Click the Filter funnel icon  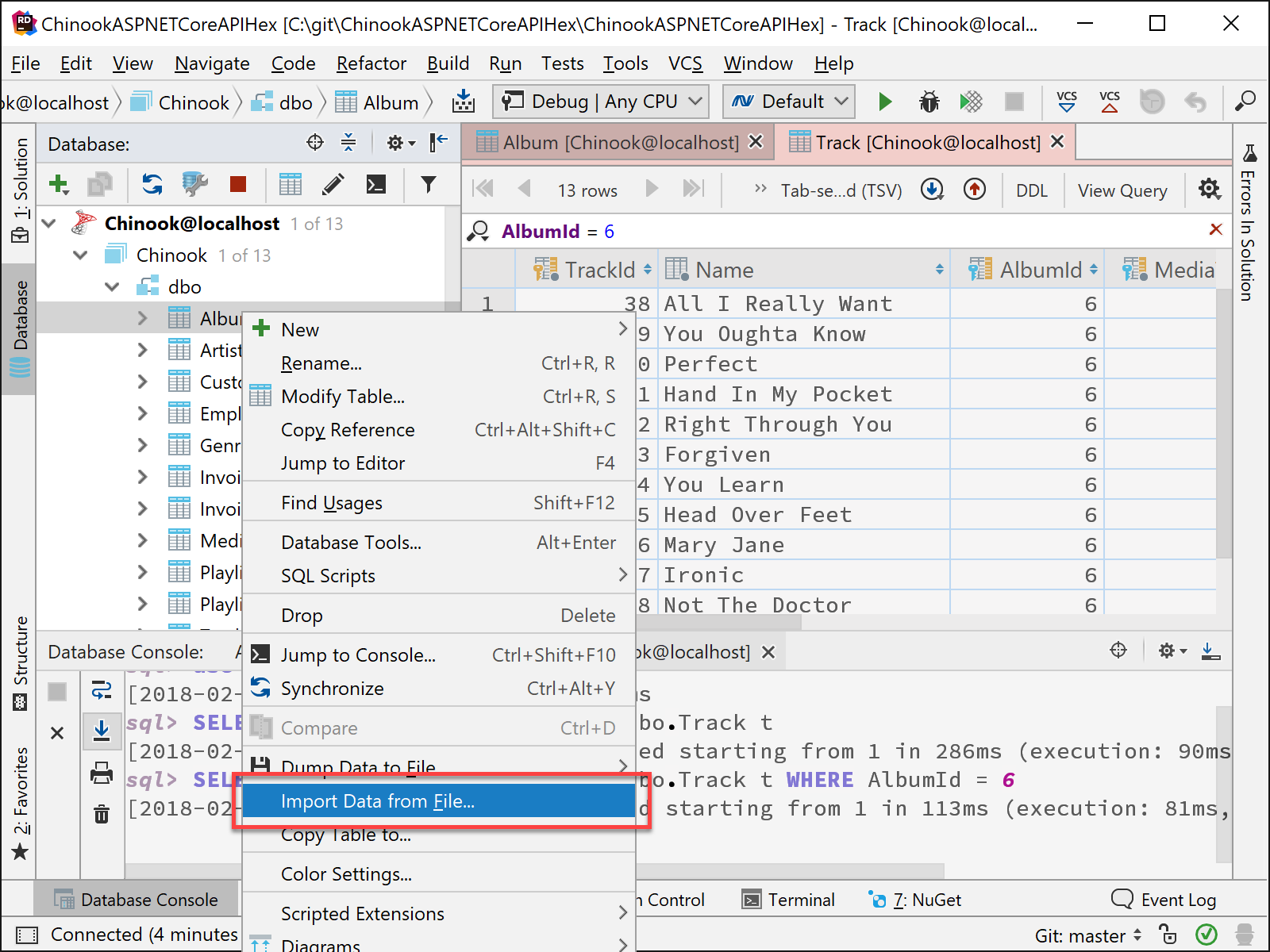pos(429,185)
